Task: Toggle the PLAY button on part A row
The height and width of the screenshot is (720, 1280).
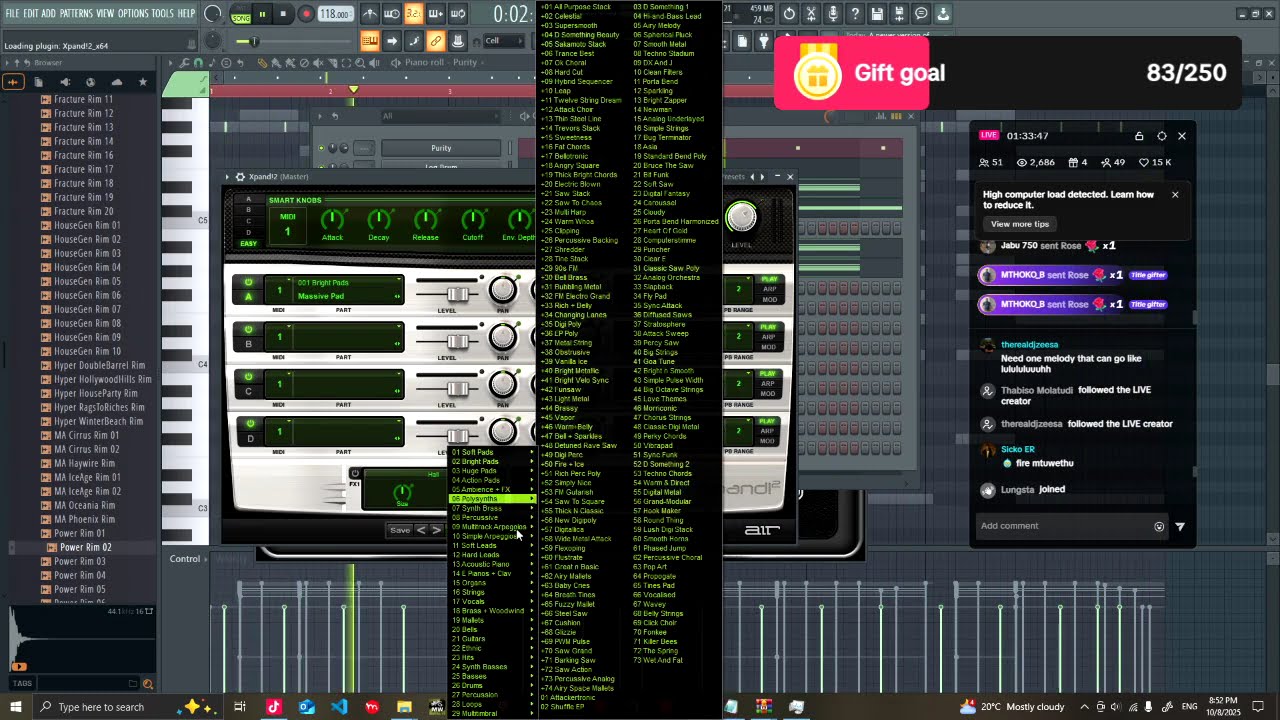Action: point(769,280)
